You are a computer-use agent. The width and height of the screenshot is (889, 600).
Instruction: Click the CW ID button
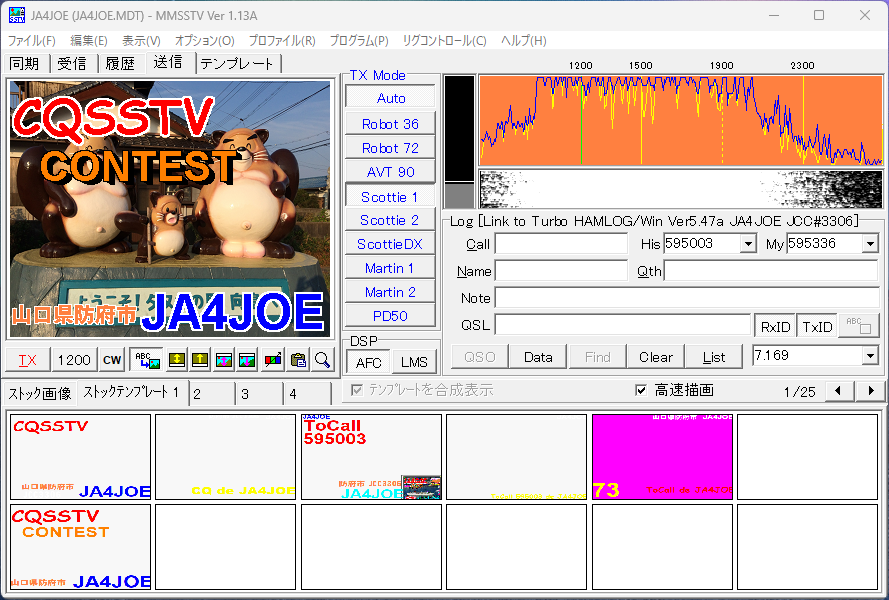pyautogui.click(x=112, y=360)
